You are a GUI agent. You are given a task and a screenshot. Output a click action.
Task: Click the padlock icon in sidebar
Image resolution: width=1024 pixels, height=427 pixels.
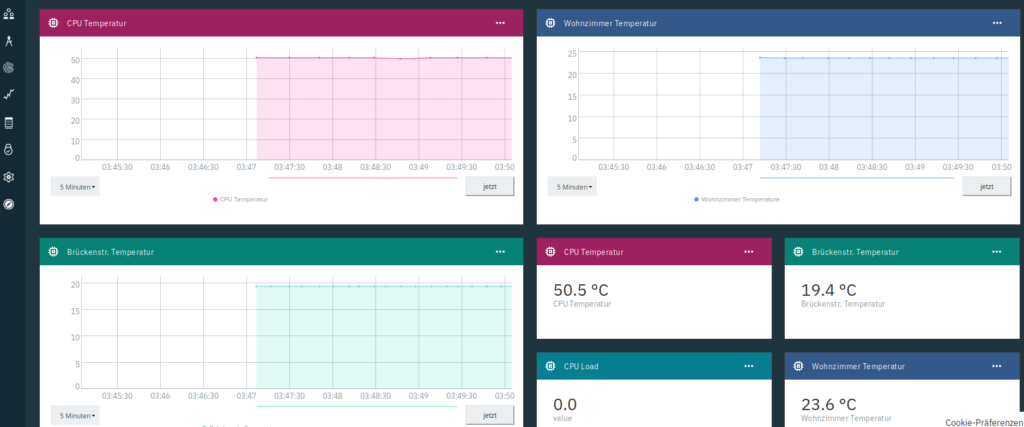pyautogui.click(x=9, y=150)
